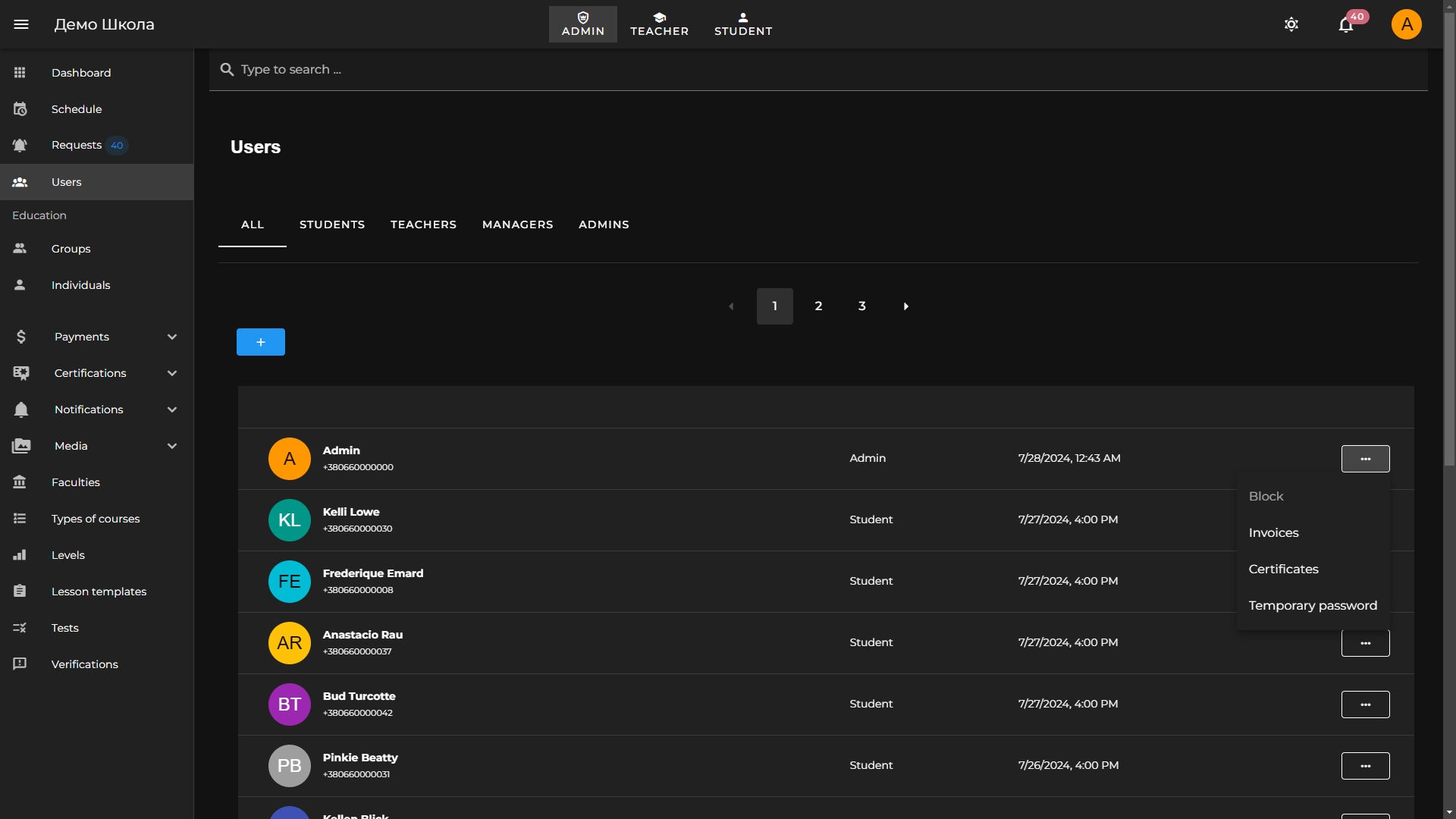
Task: Click the 7/28/2024, 12:43 AM date cell
Action: pos(1069,458)
